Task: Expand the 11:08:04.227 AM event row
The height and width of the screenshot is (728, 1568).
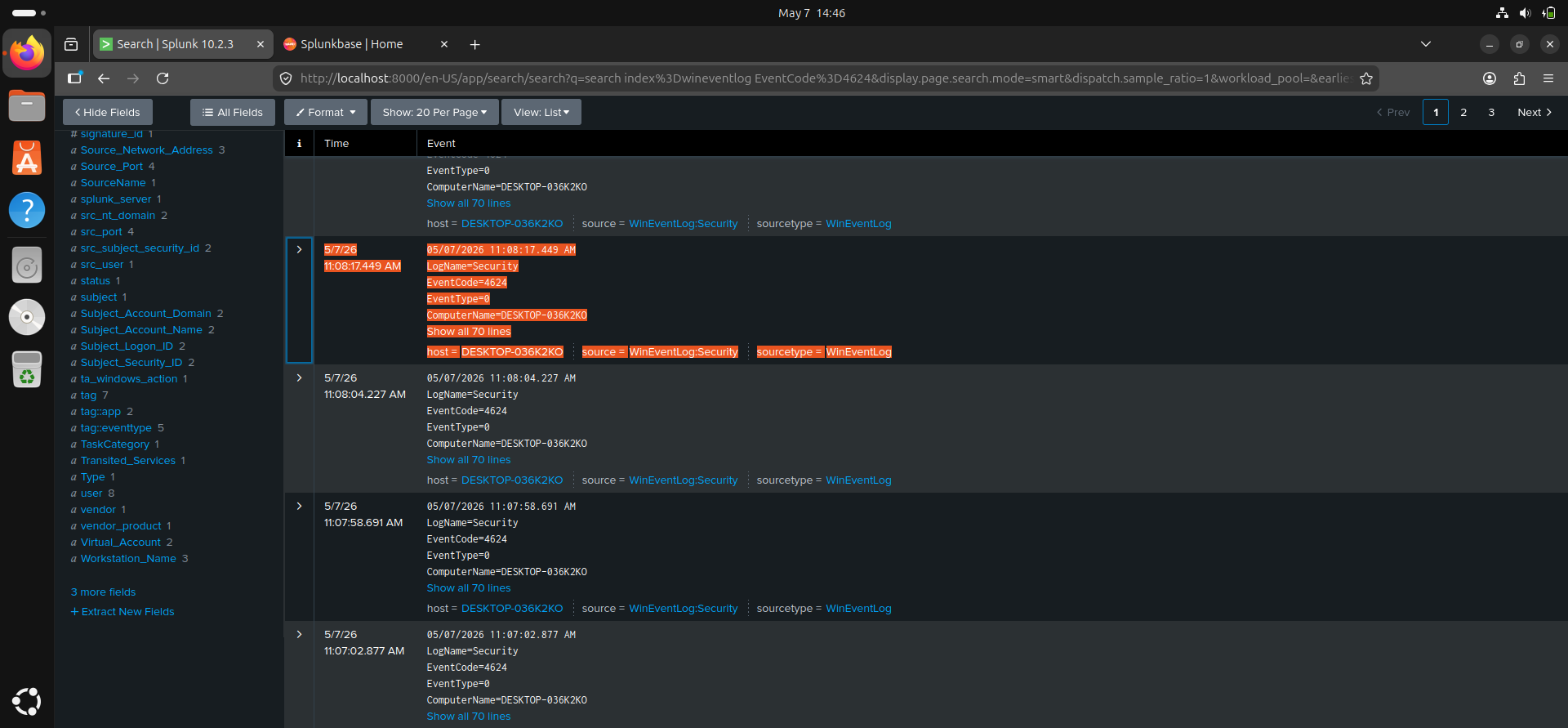Action: click(299, 378)
